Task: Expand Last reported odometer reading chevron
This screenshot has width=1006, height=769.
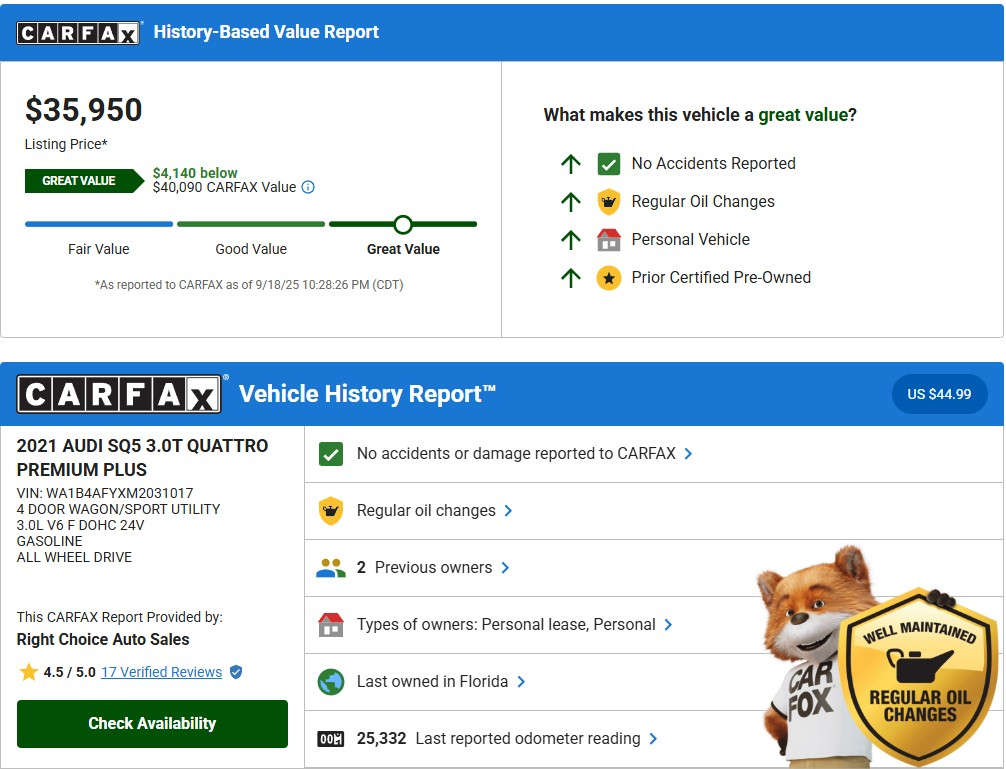Action: point(653,739)
